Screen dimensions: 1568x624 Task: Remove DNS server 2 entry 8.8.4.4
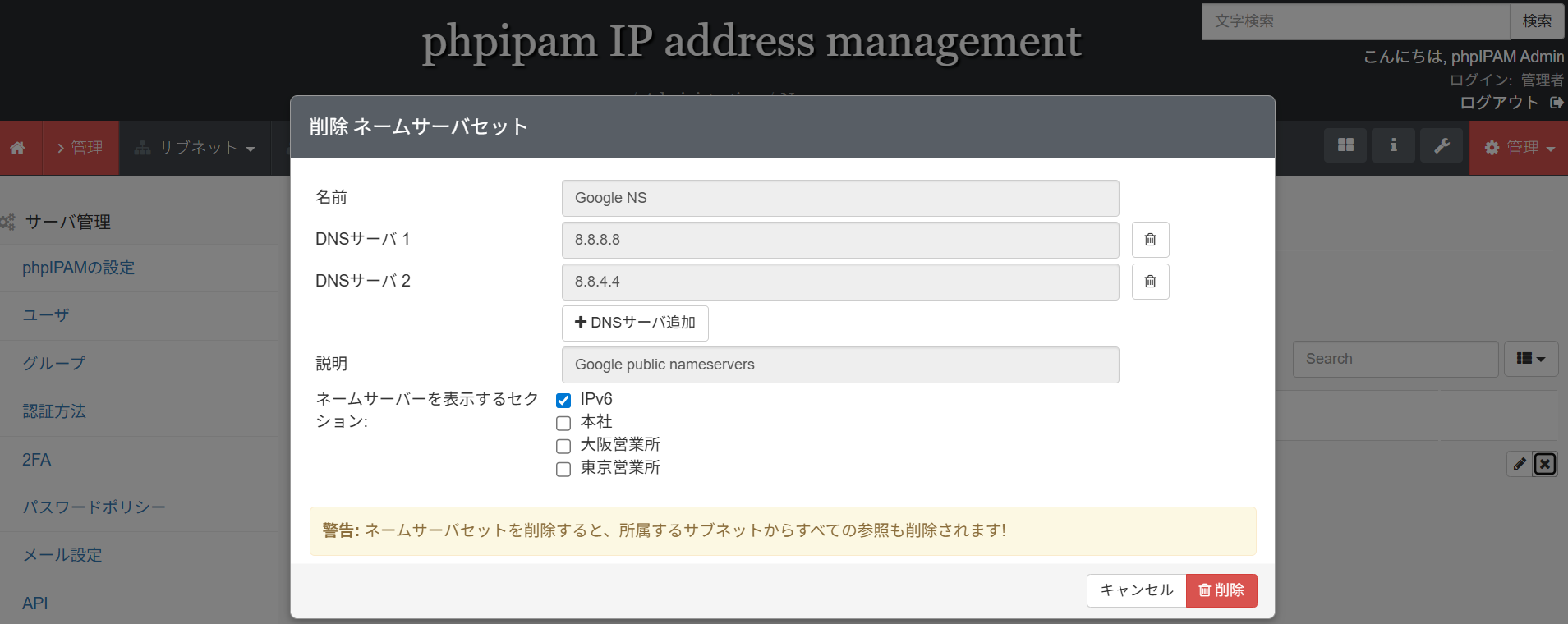(x=1150, y=282)
